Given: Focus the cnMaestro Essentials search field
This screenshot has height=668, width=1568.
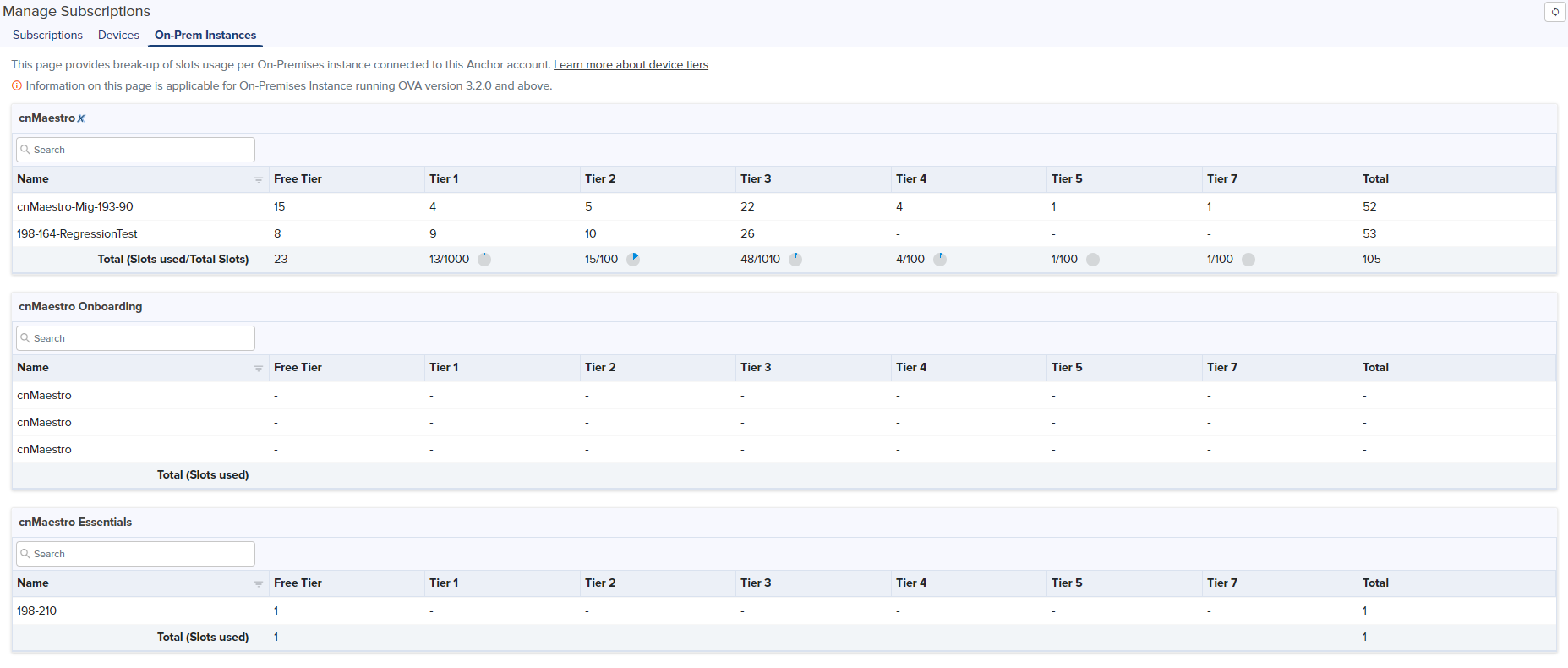Looking at the screenshot, I should click(x=135, y=554).
